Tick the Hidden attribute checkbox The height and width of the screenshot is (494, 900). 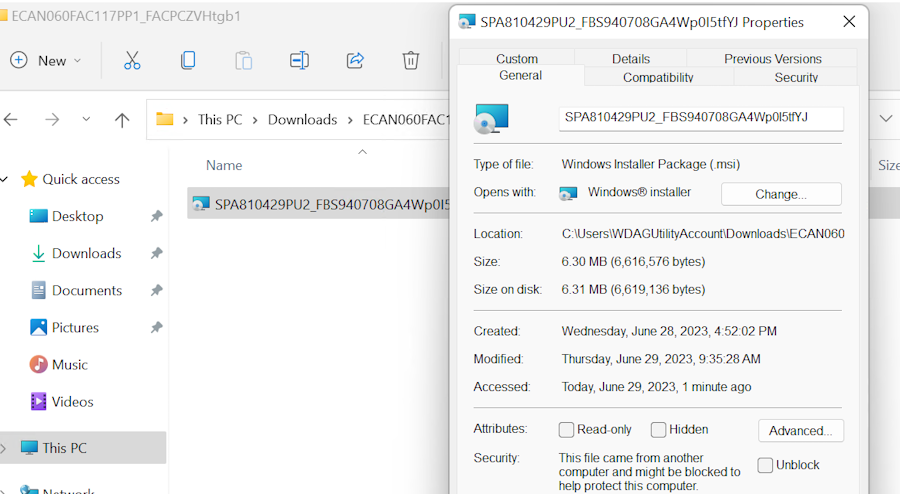pyautogui.click(x=658, y=430)
